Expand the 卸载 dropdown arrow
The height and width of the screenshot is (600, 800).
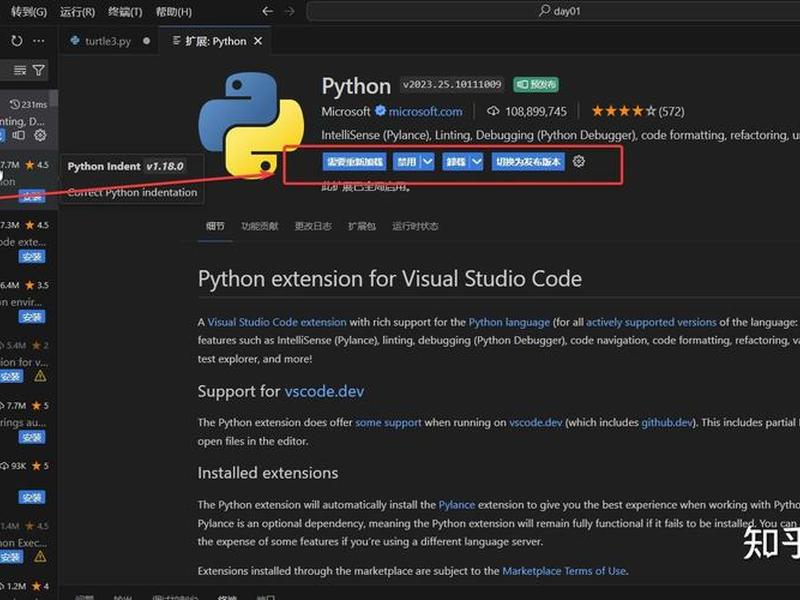coord(477,162)
